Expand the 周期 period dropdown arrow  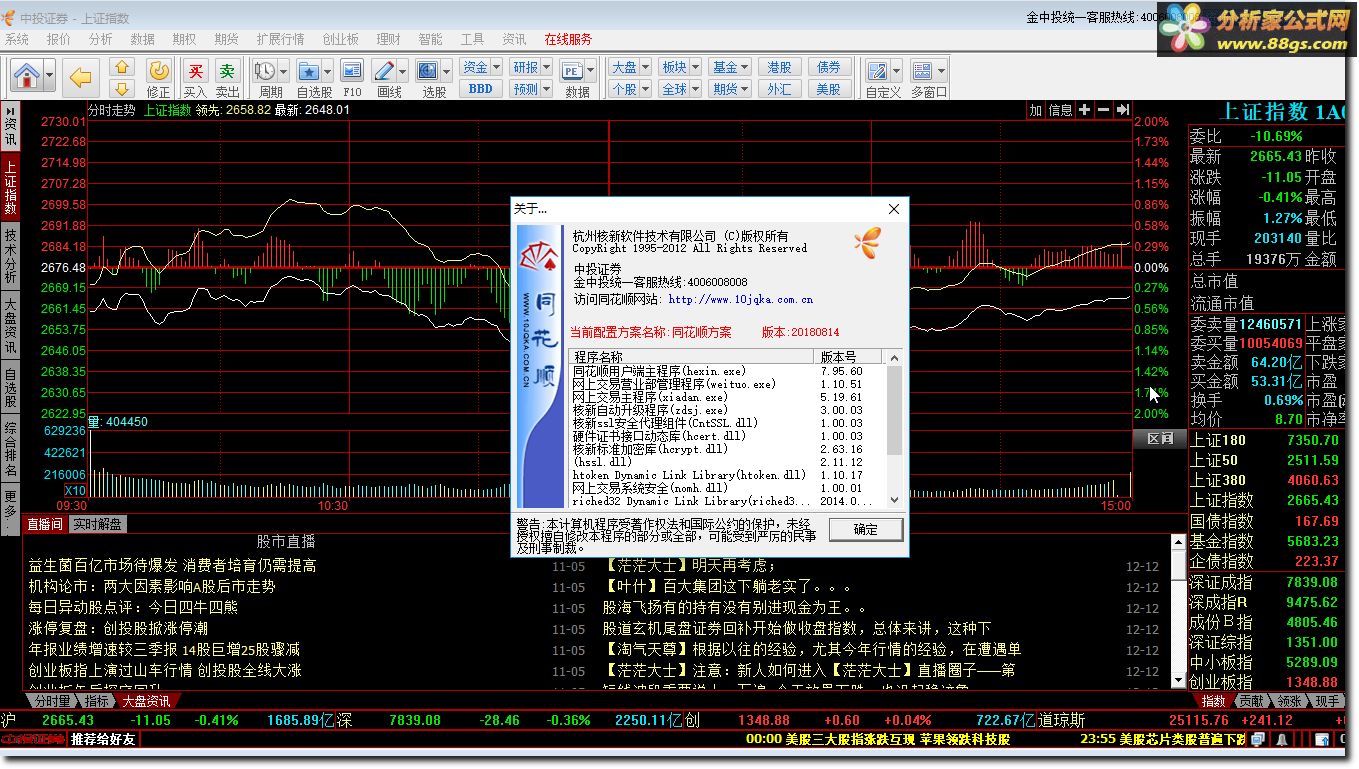284,72
